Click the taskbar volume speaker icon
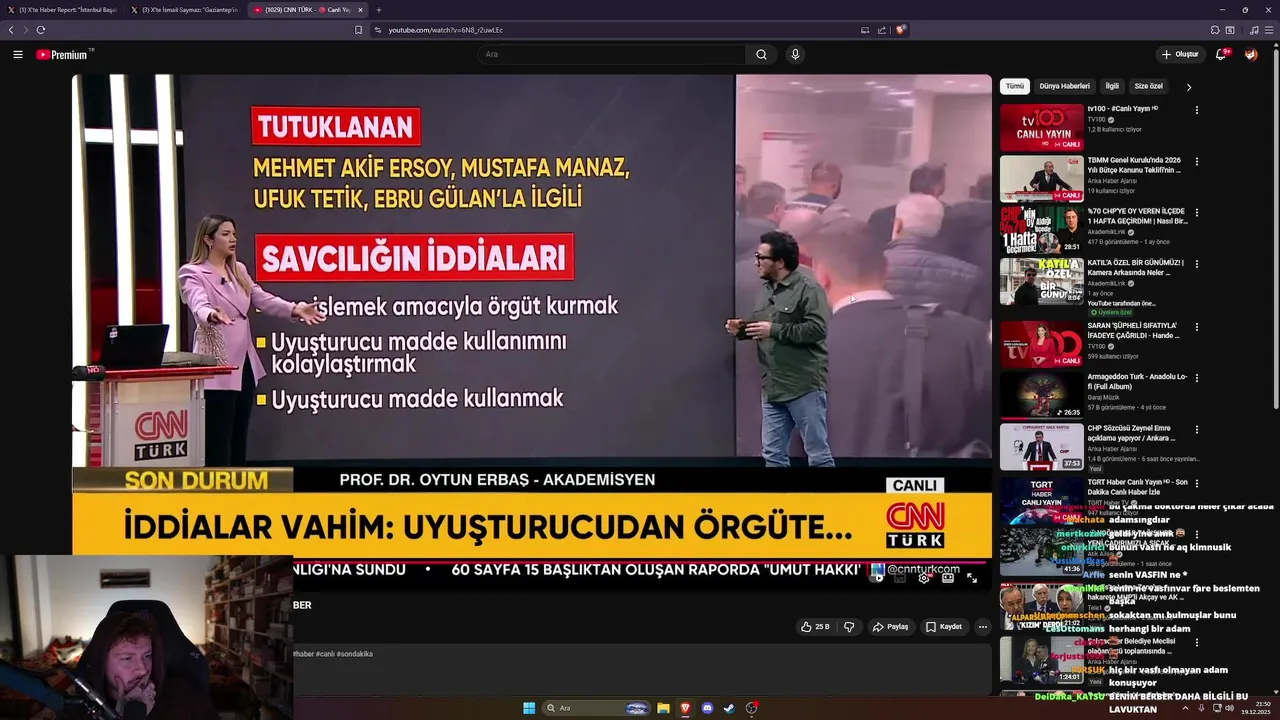This screenshot has width=1280, height=720. (1229, 708)
